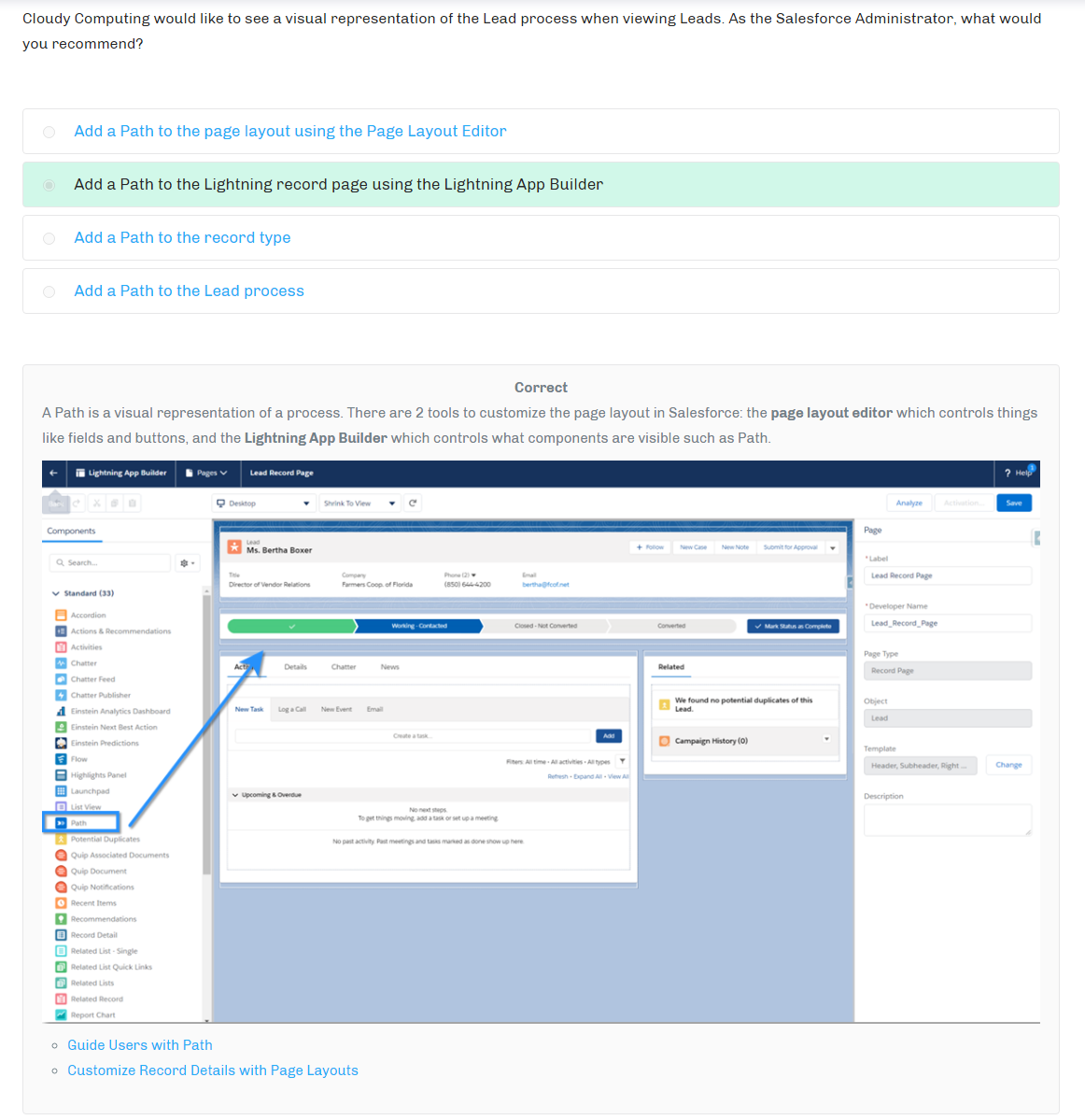Select the Lead process answer radio button
Viewport: 1085px width, 1120px height.
(49, 292)
